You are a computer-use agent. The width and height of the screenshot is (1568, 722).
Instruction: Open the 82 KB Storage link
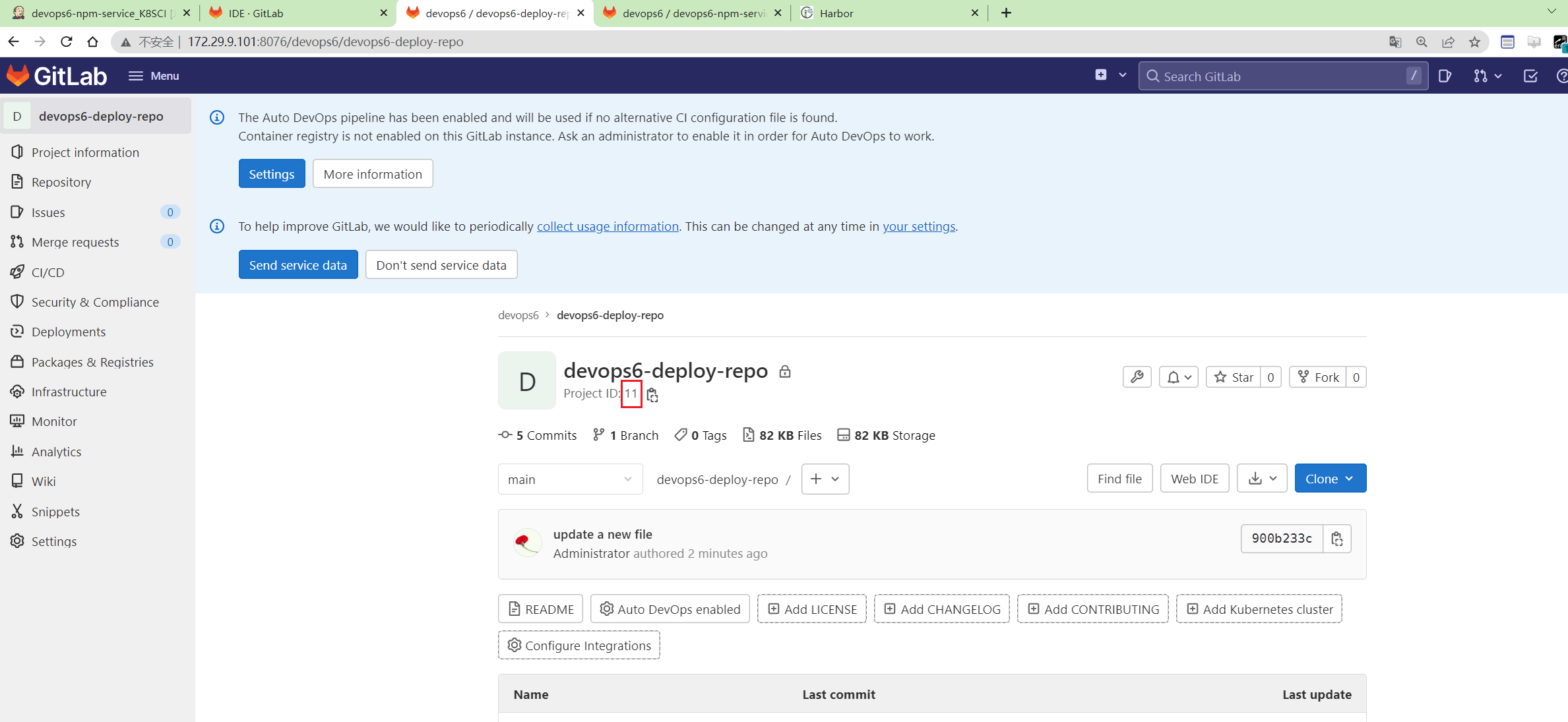[886, 435]
